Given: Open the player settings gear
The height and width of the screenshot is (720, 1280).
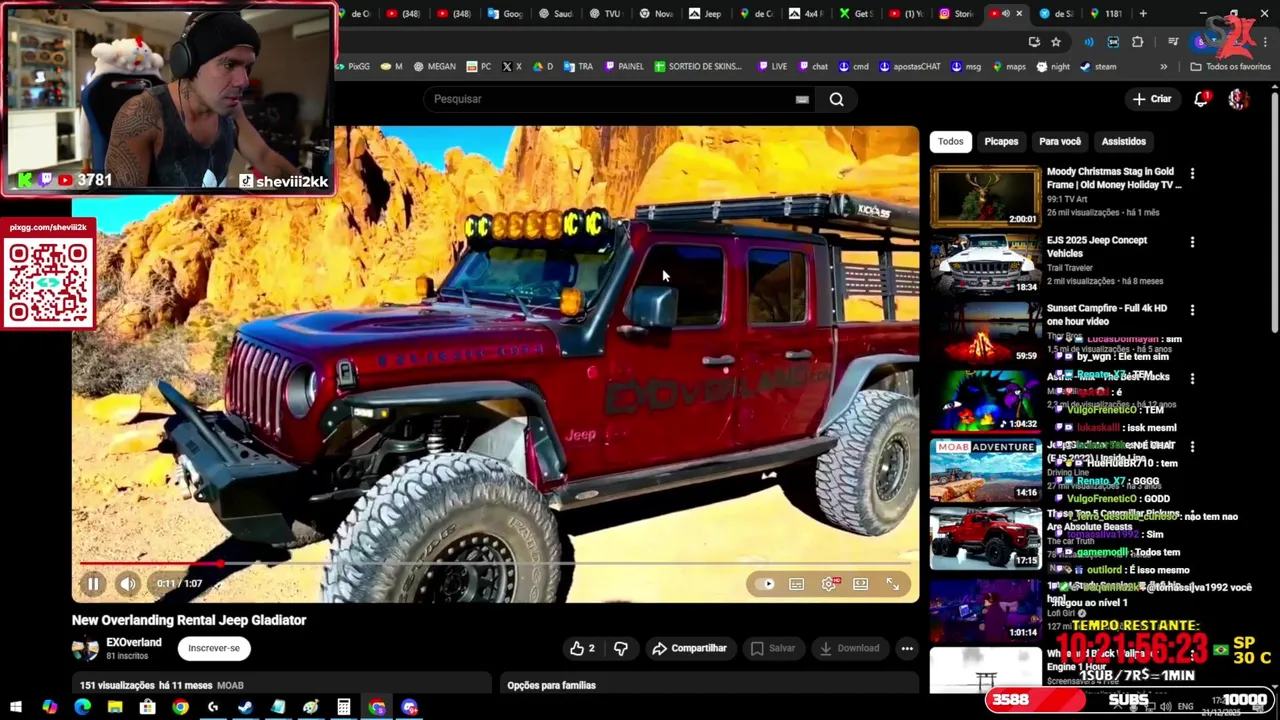Looking at the screenshot, I should click(829, 584).
